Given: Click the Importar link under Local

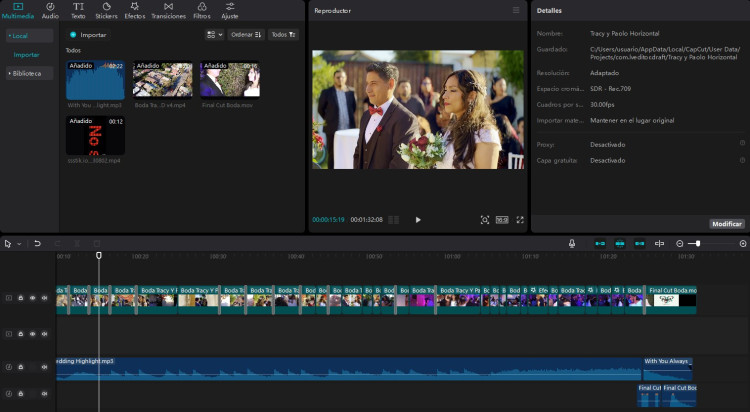Looking at the screenshot, I should (26, 55).
